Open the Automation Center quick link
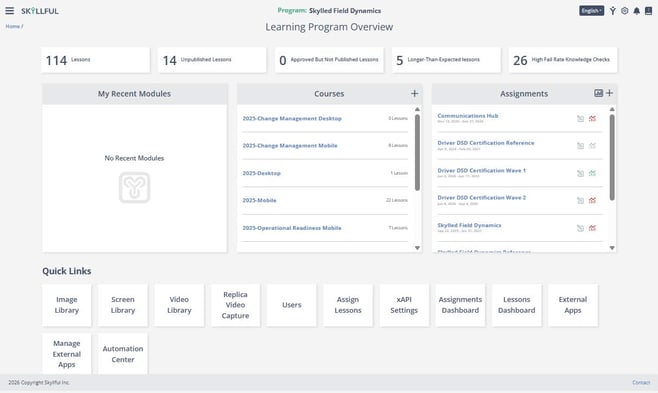The height and width of the screenshot is (393, 658). (x=123, y=354)
